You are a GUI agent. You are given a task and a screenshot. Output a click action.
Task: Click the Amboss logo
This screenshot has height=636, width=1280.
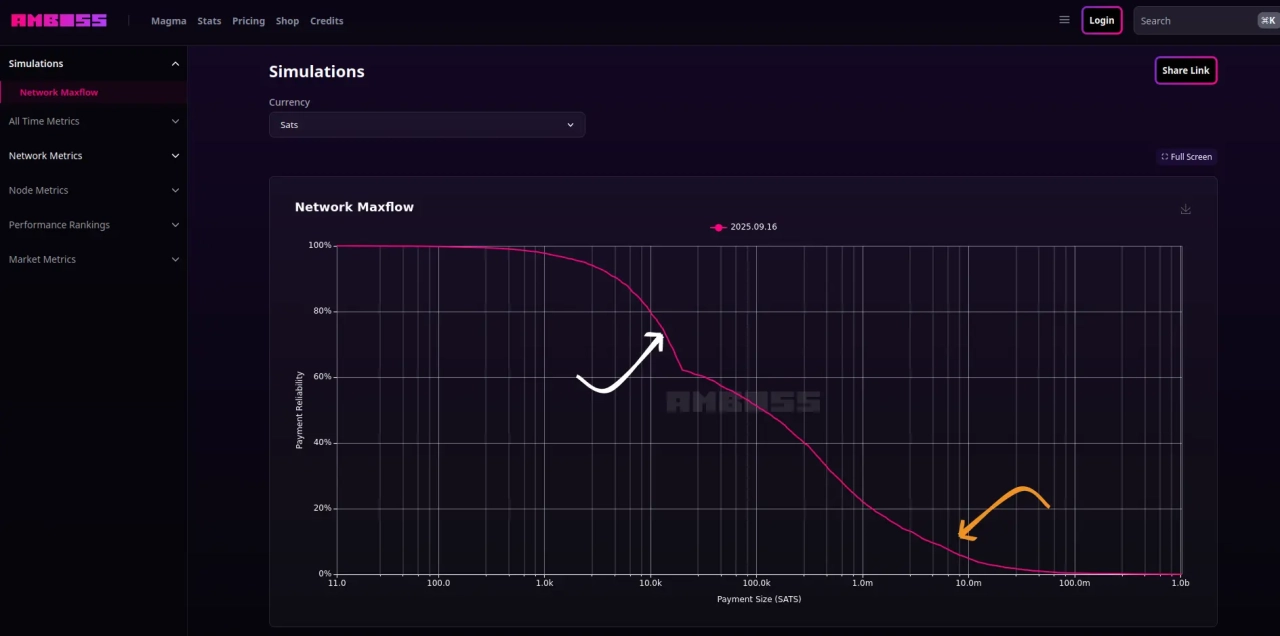58,20
